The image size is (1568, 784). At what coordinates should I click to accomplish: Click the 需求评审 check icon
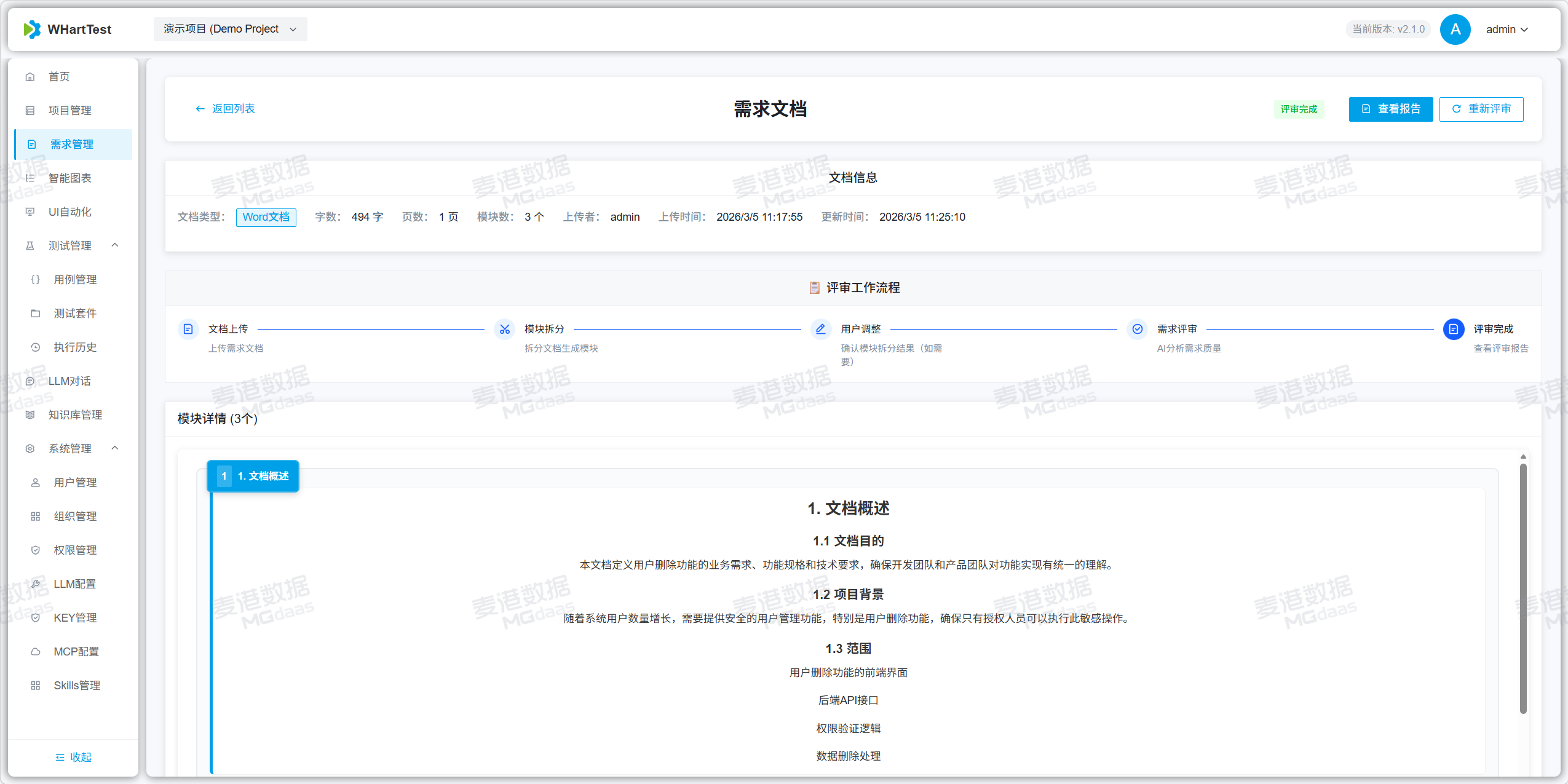click(x=1136, y=329)
